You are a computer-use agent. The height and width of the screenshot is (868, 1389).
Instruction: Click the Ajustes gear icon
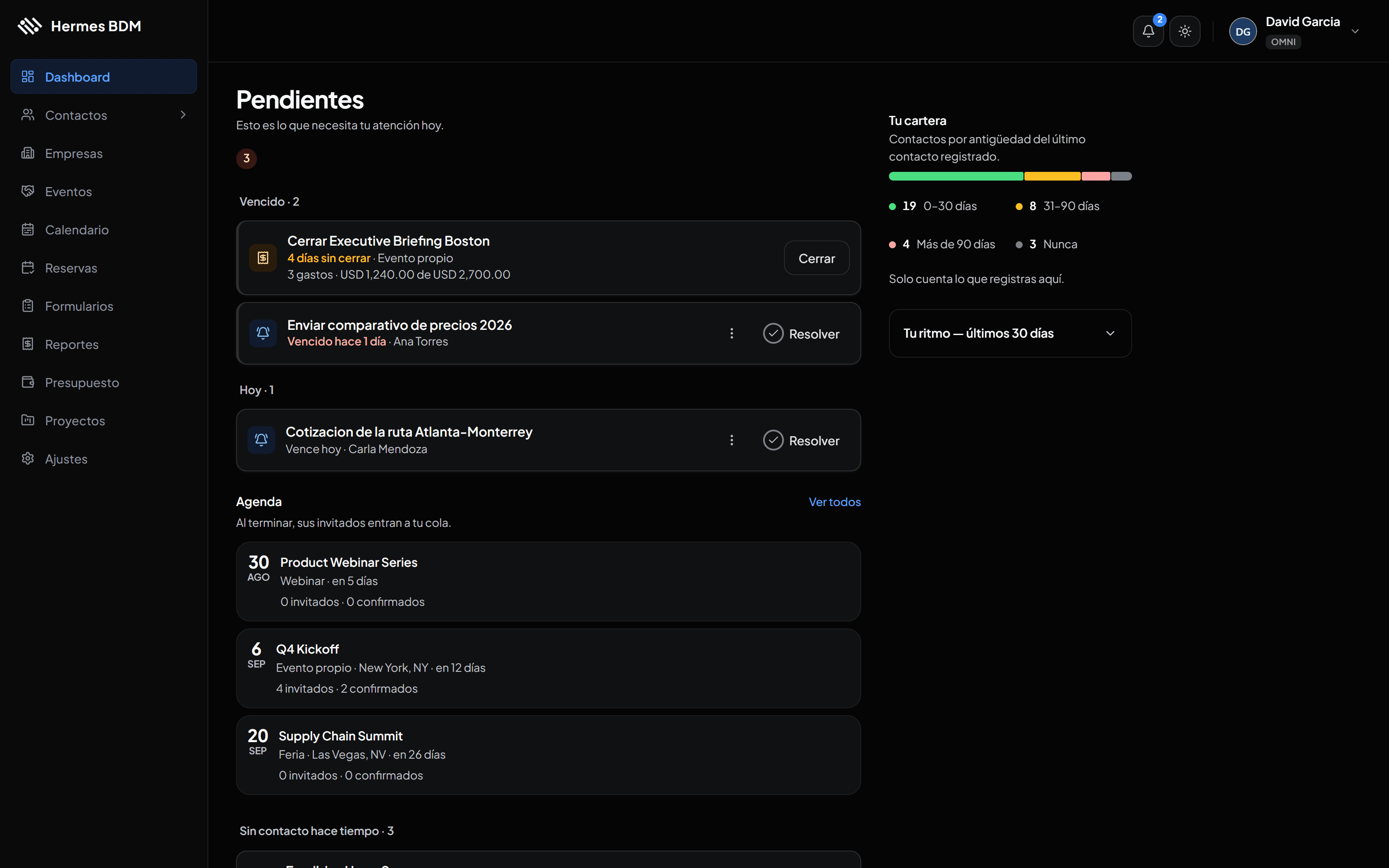[x=27, y=459]
